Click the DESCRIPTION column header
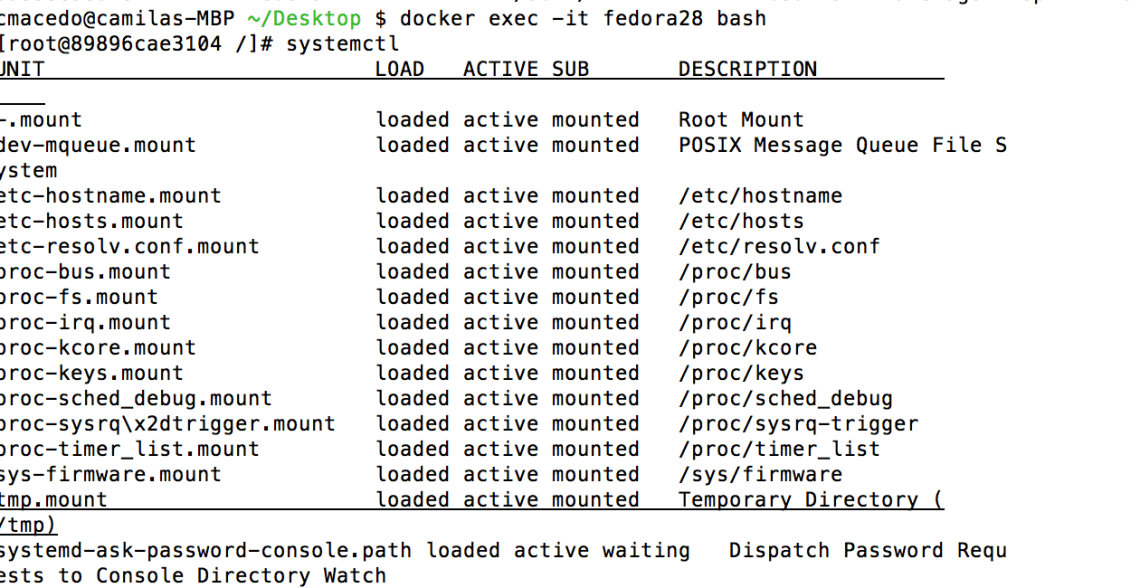Viewport: 1140px width, 588px height. point(747,69)
